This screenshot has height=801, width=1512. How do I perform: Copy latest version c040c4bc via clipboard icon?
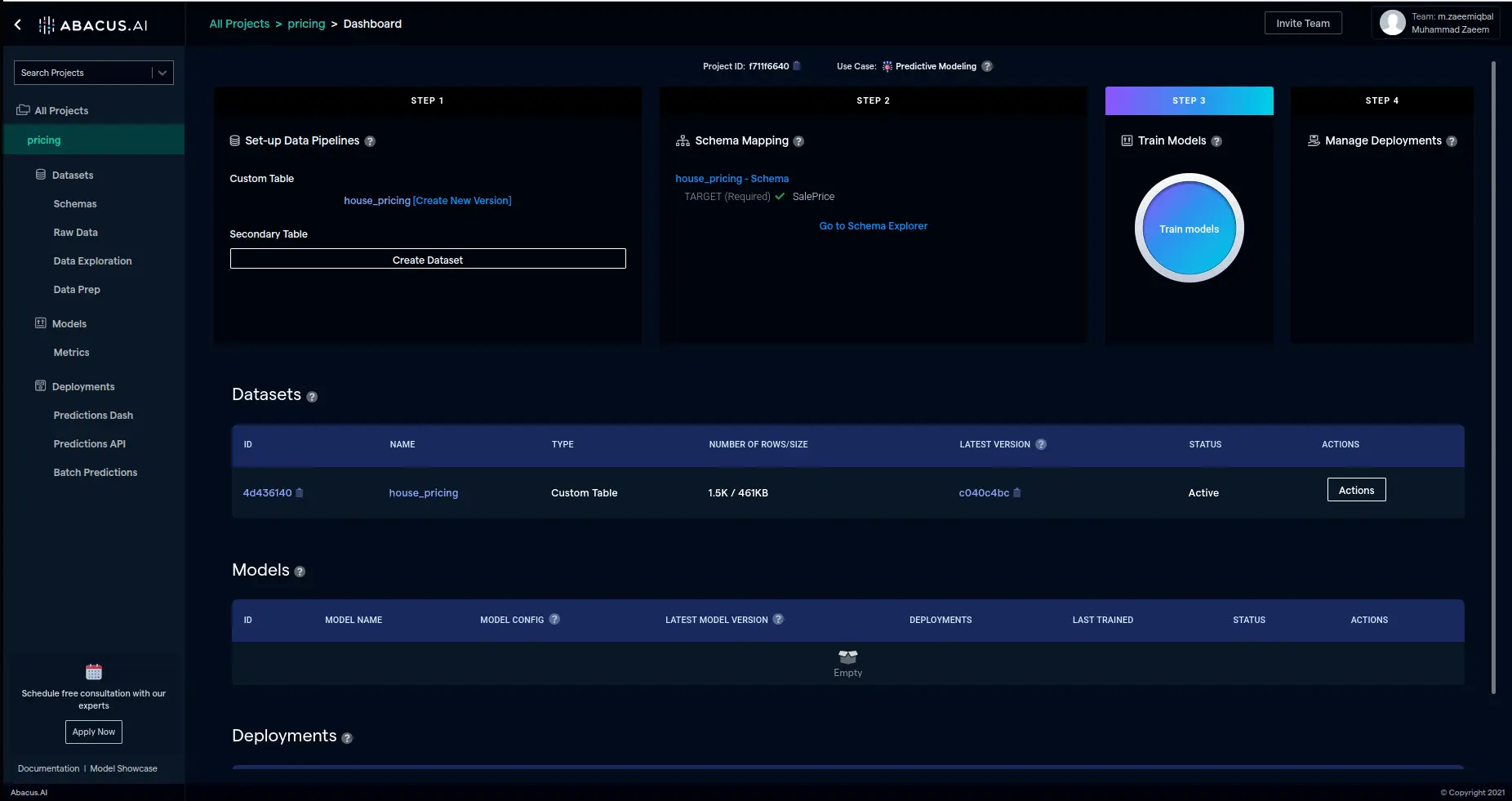point(1017,493)
